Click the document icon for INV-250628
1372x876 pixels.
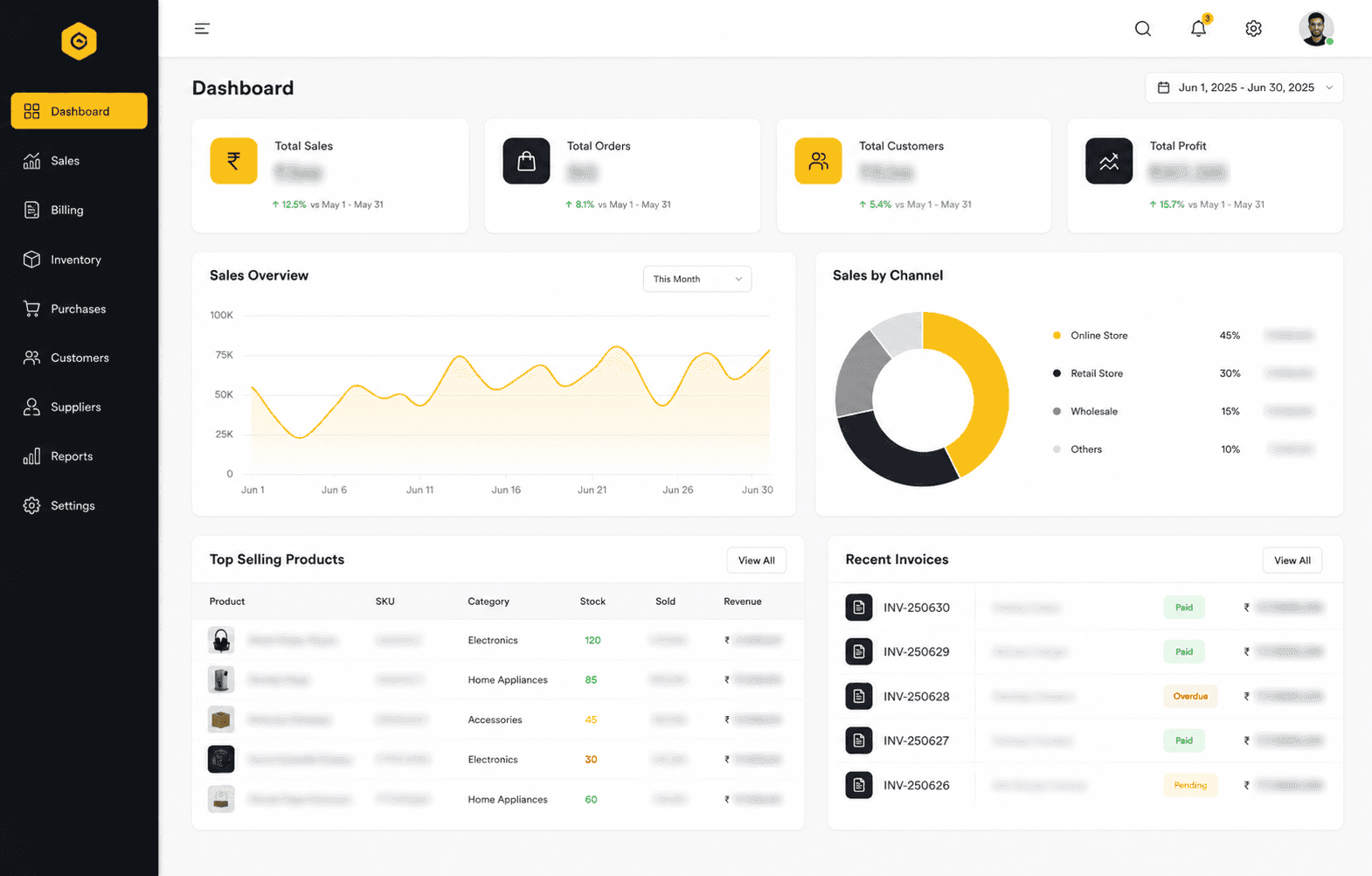859,696
